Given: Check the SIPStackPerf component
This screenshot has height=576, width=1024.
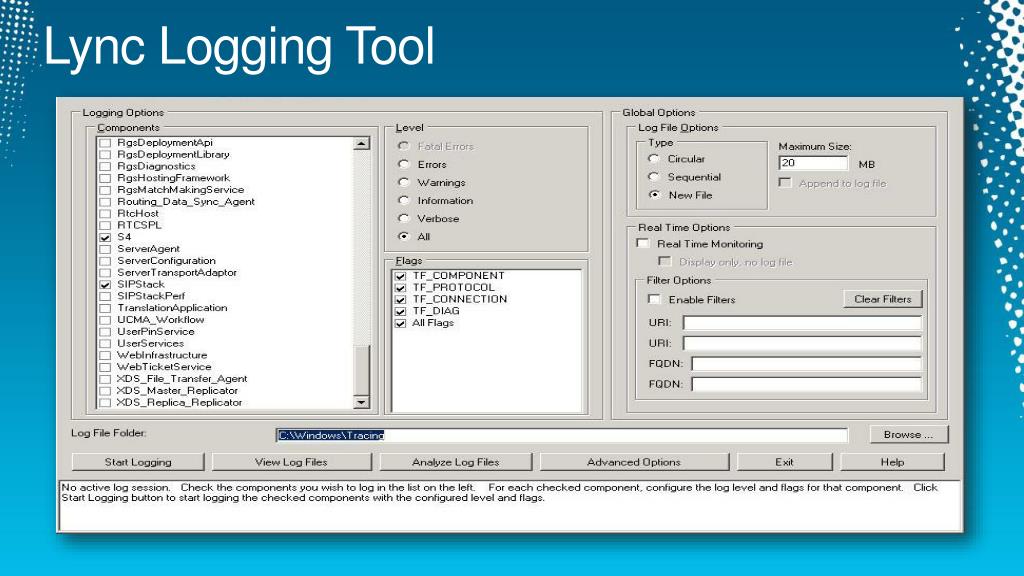Looking at the screenshot, I should (x=105, y=296).
